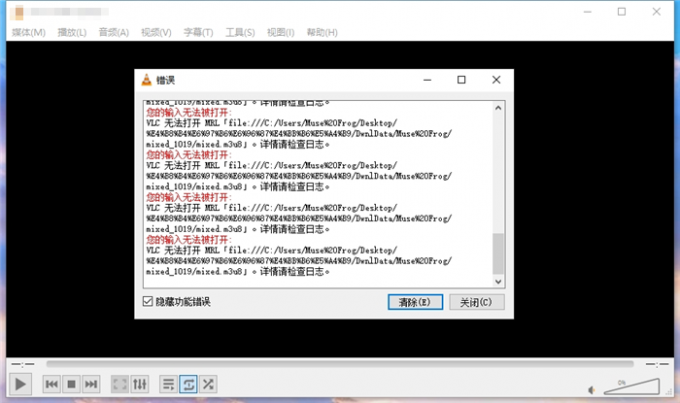The height and width of the screenshot is (403, 680).
Task: Mute audio using the speaker icon
Action: [592, 390]
